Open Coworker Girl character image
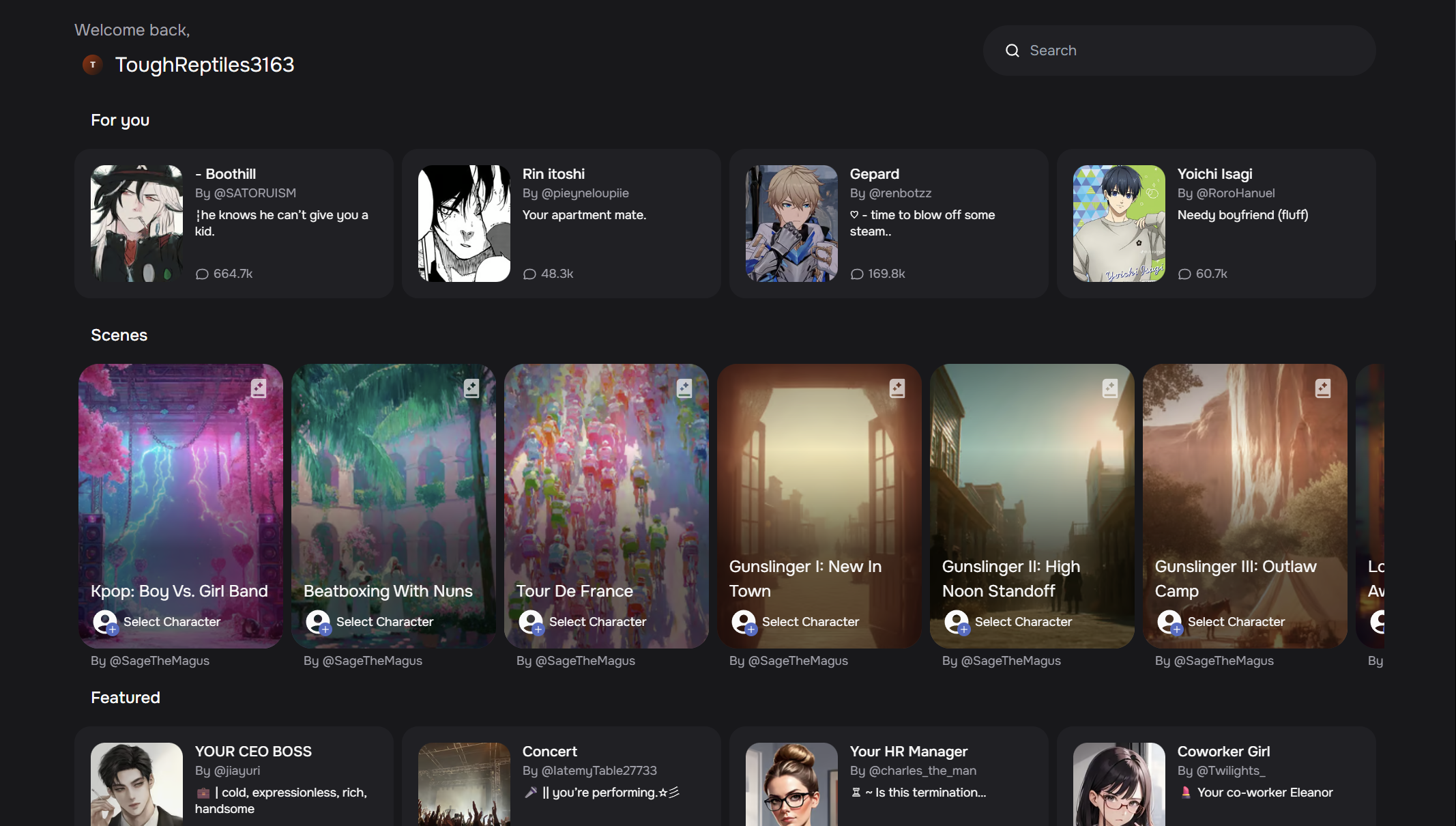1456x826 pixels. coord(1119,784)
